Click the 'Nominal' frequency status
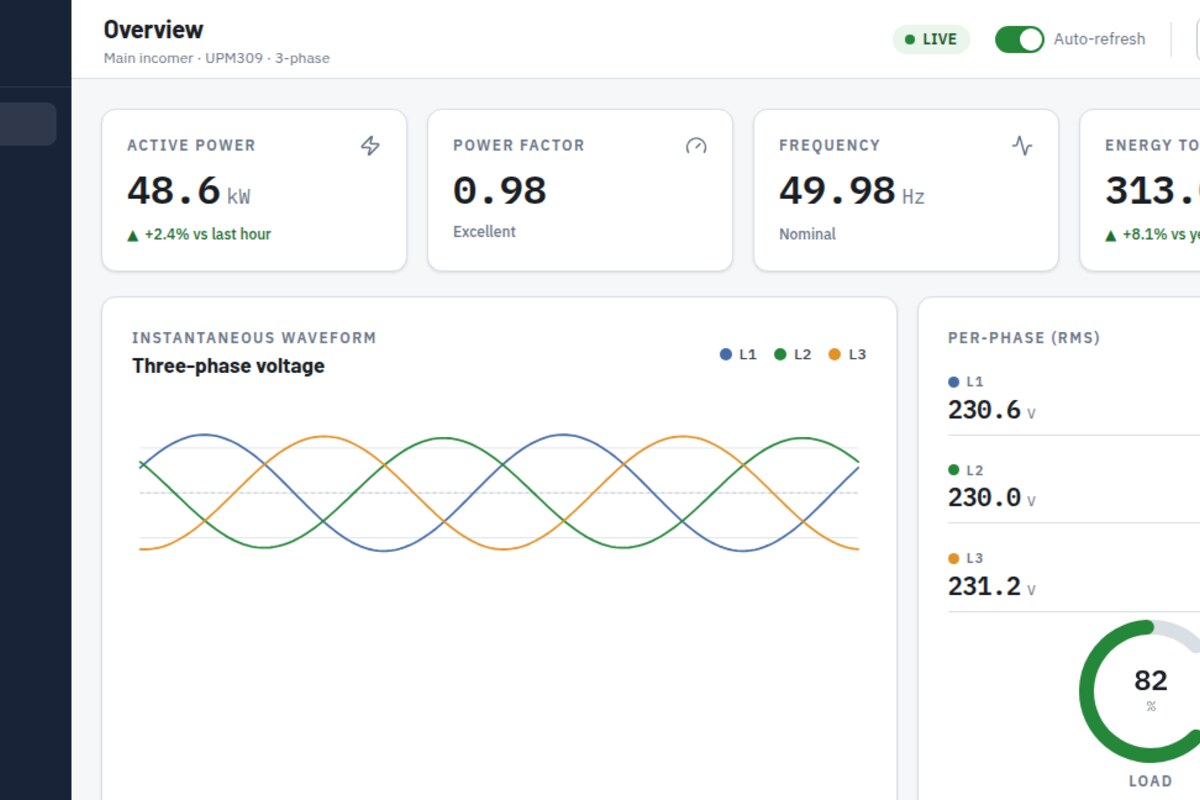The height and width of the screenshot is (800, 1200). pos(807,234)
